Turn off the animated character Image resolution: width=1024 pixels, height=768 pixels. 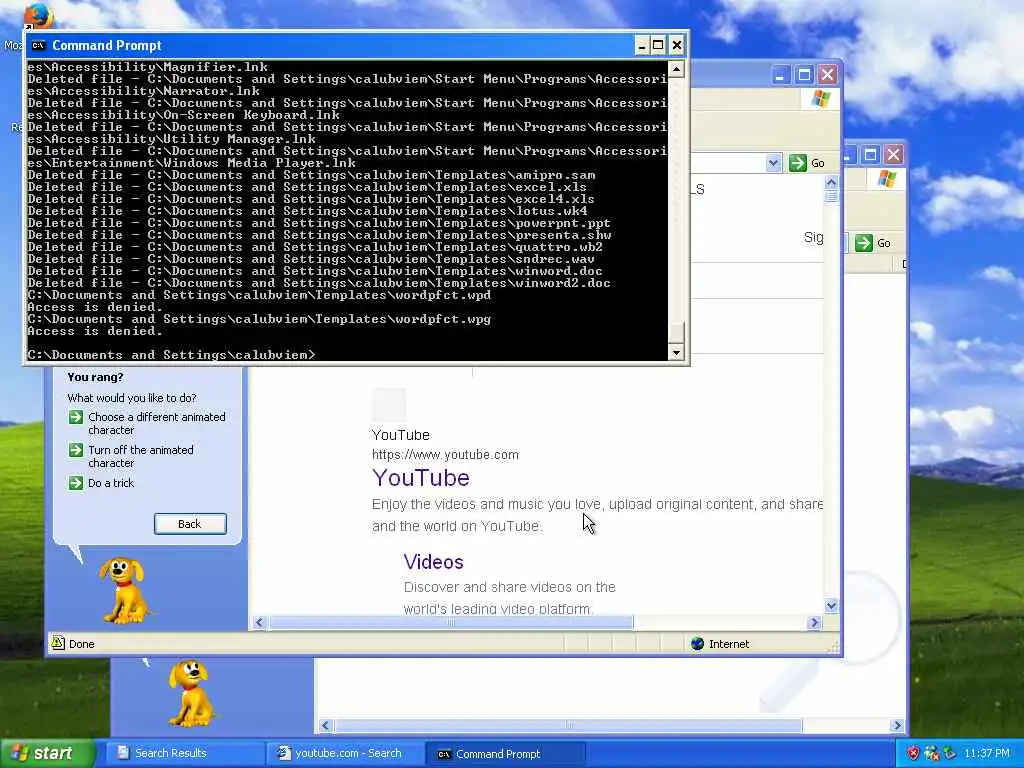click(141, 456)
